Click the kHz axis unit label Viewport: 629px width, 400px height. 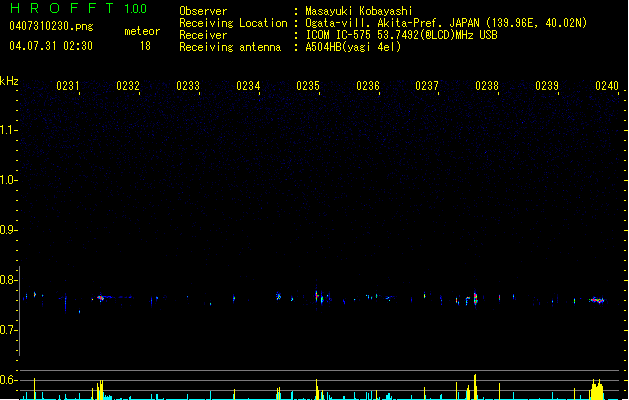click(9, 81)
